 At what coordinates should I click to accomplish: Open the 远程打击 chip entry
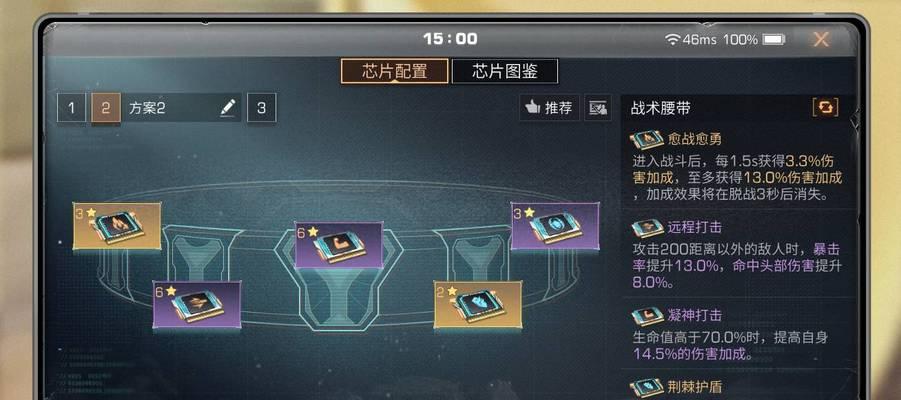click(x=737, y=255)
